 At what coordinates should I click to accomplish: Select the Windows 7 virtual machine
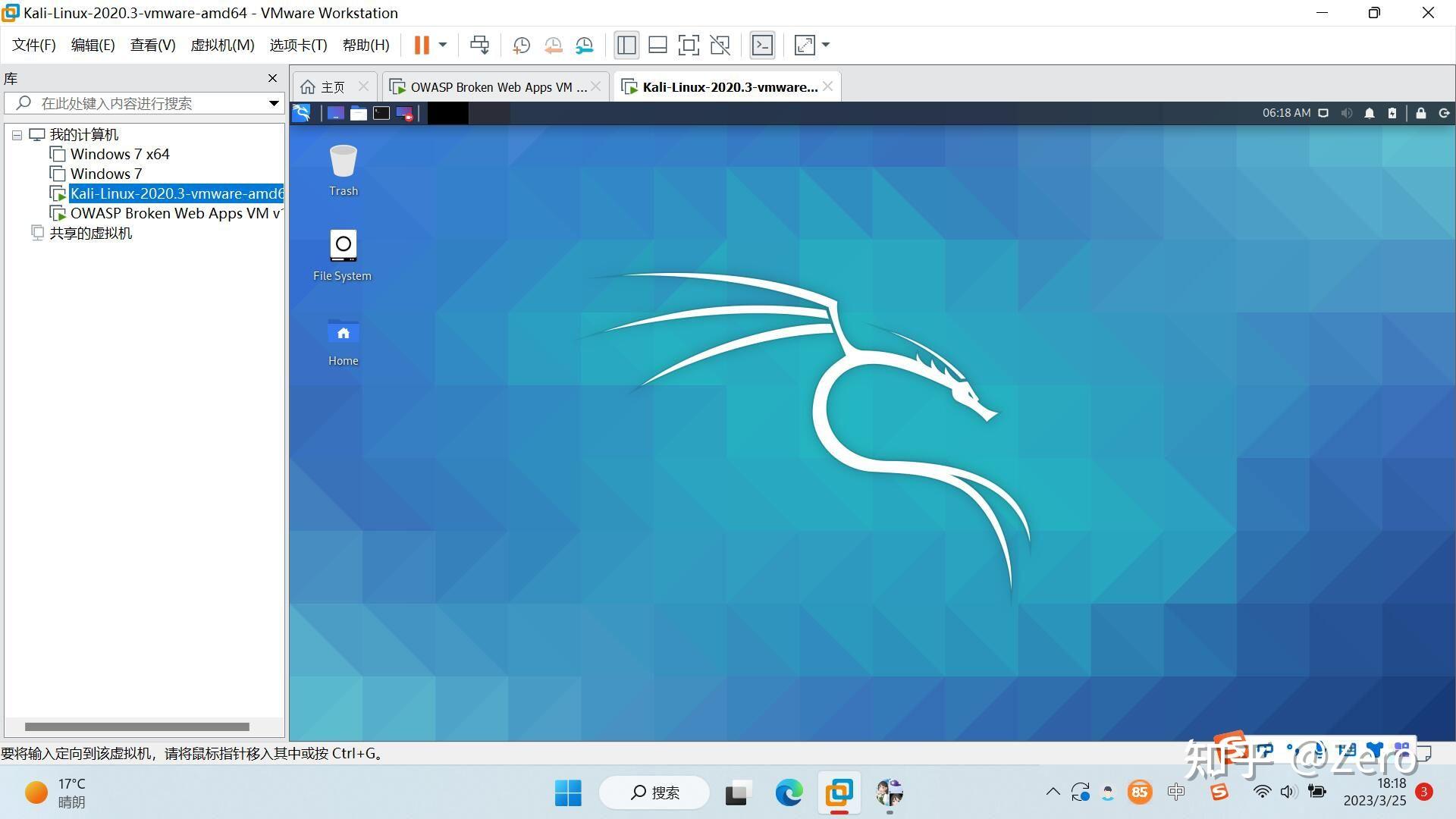point(106,174)
